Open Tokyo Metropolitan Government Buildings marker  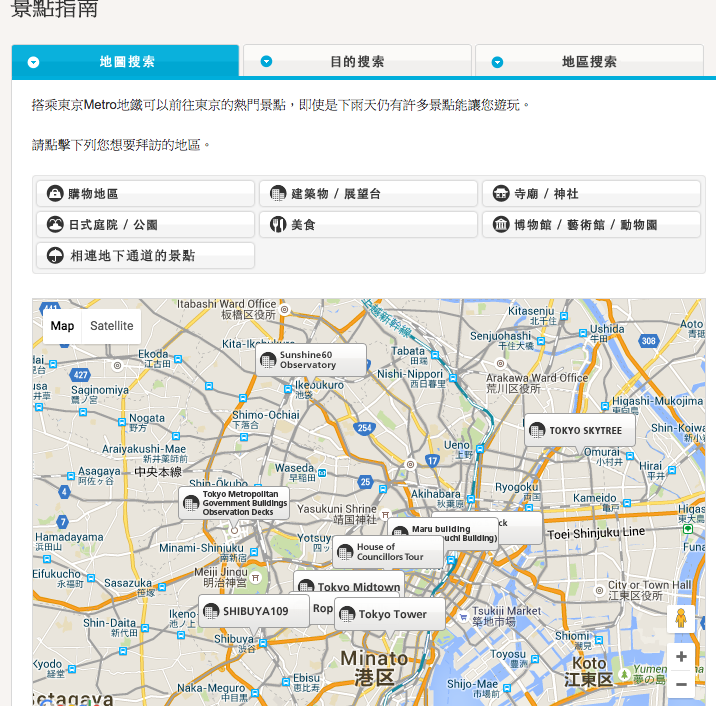[234, 503]
